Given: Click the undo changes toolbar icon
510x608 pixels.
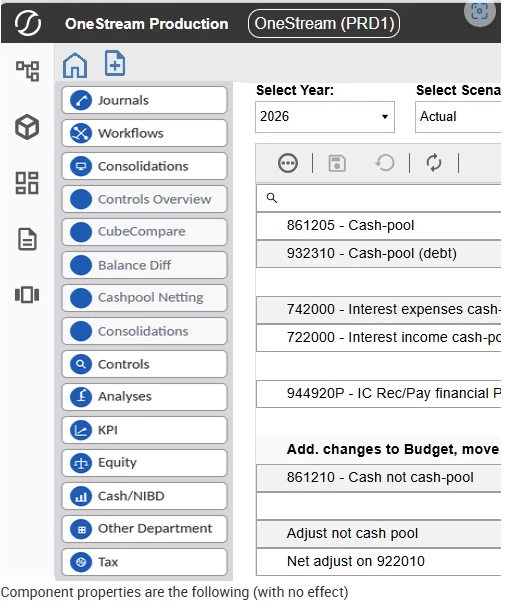Looking at the screenshot, I should [385, 163].
